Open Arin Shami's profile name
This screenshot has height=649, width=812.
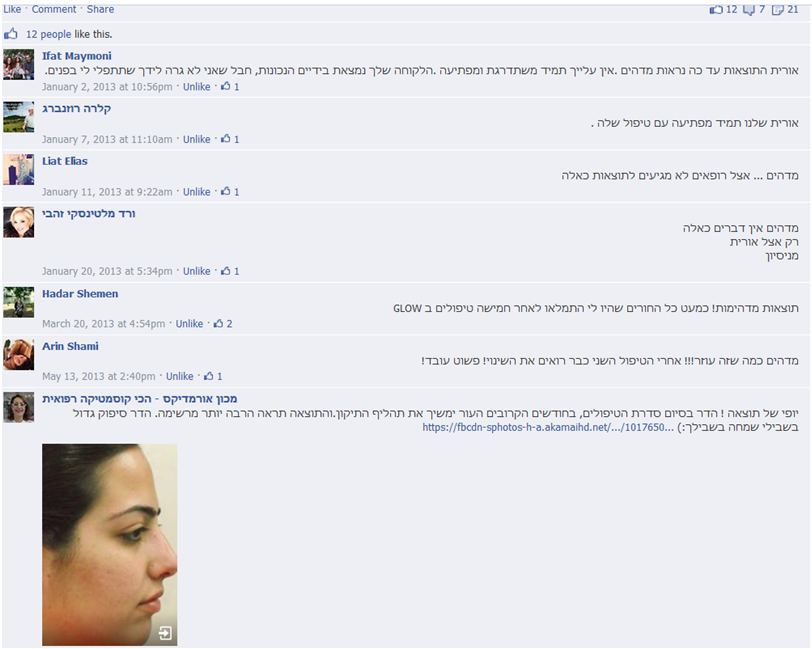[70, 346]
